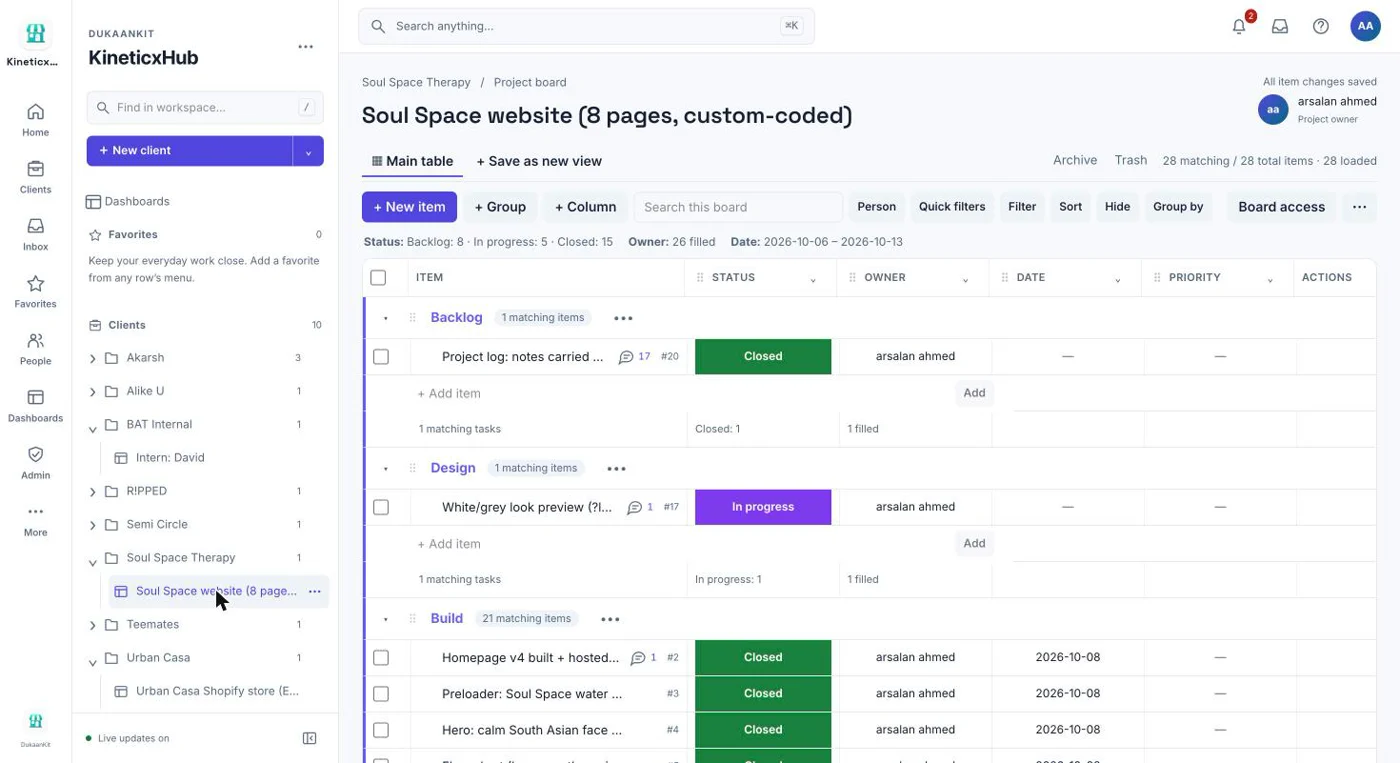Open the Trash view

[x=1131, y=160]
